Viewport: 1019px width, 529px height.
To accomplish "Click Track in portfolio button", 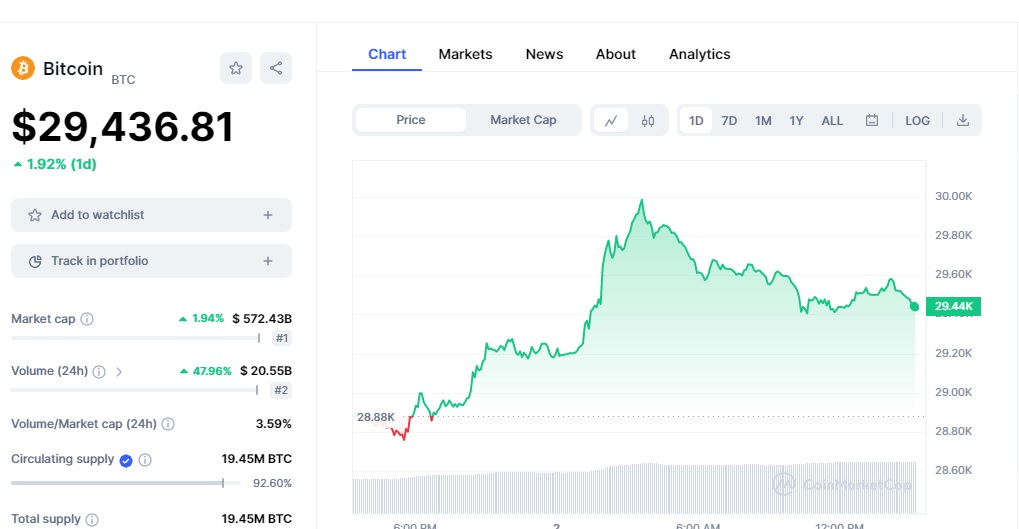I will pos(151,261).
